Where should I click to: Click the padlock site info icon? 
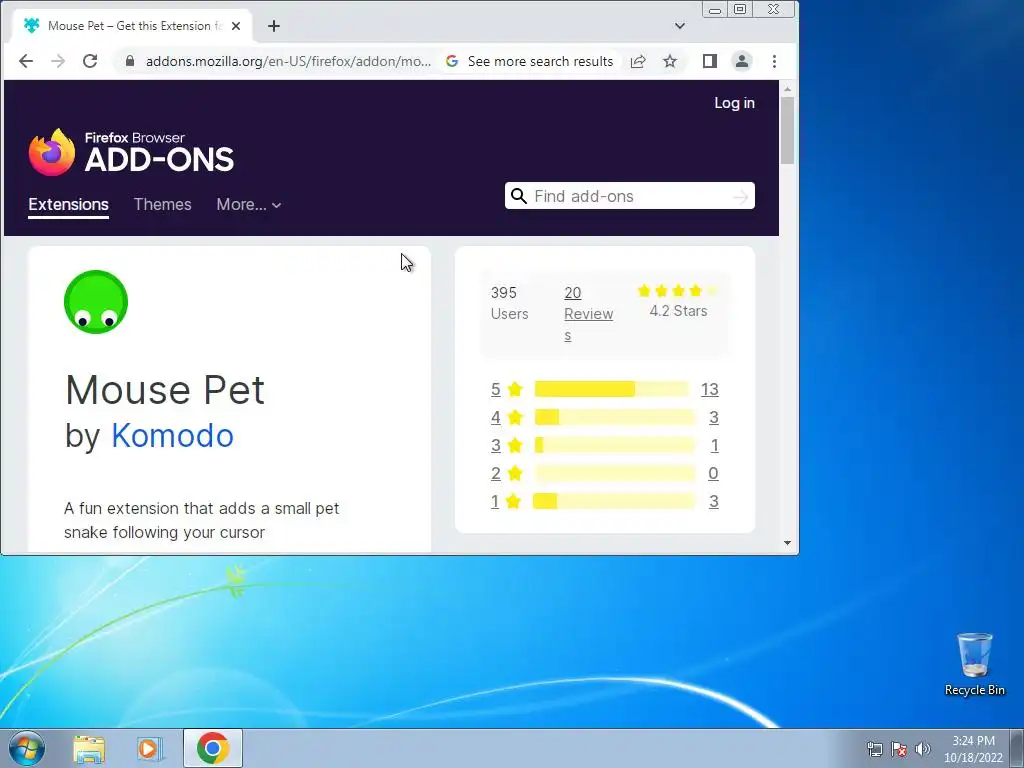pyautogui.click(x=130, y=61)
